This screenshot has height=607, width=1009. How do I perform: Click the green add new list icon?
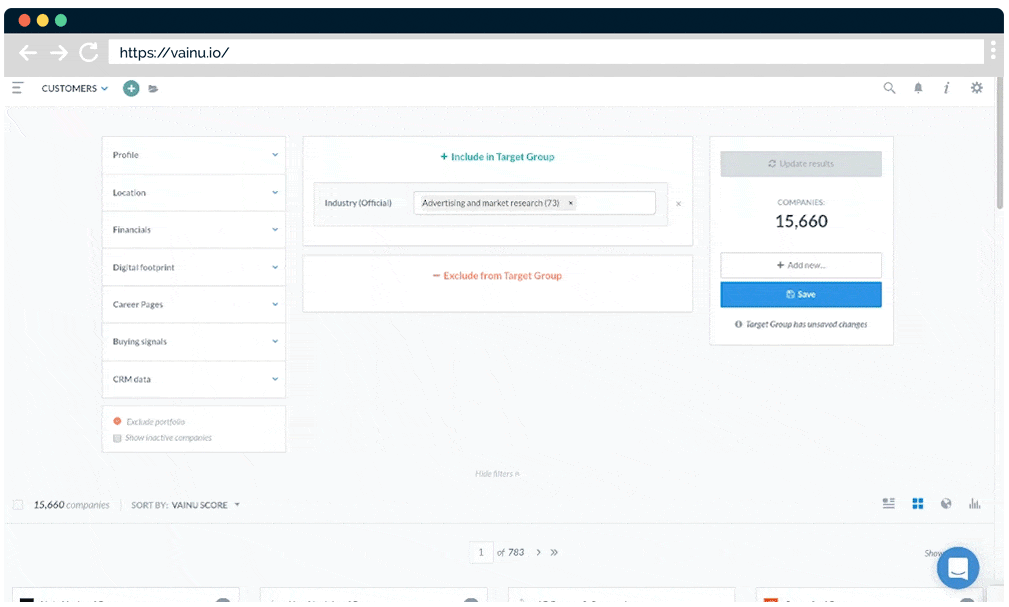[131, 88]
